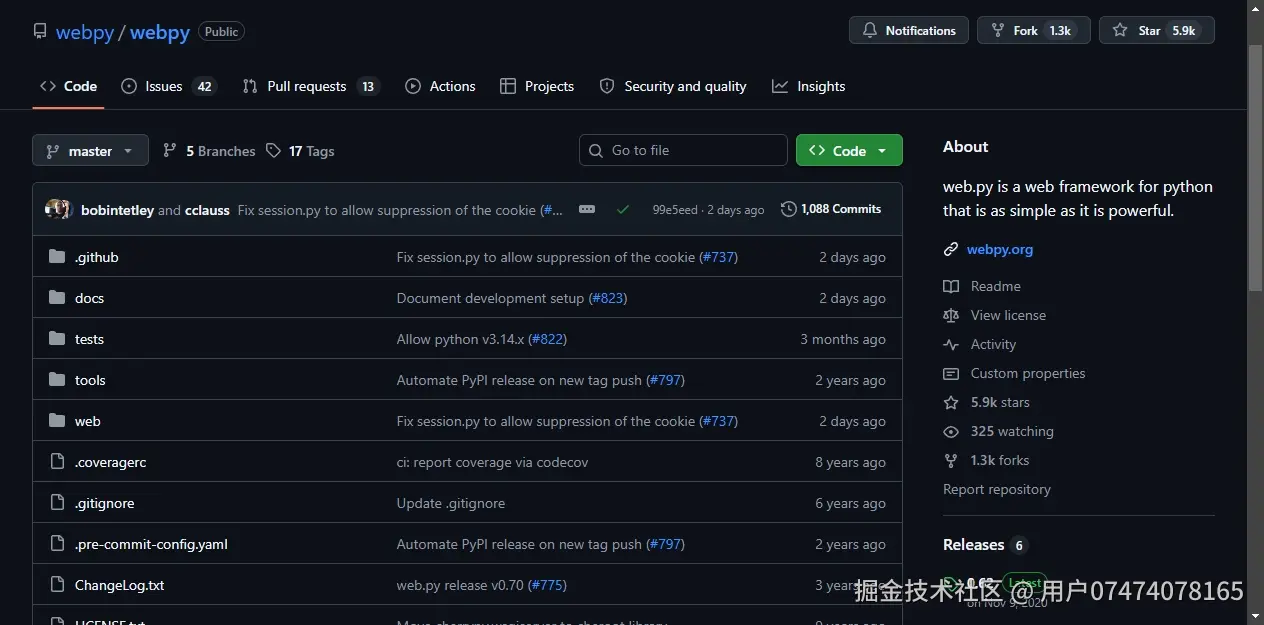The image size is (1264, 625).
Task: Open "Update .gitignore" commit message
Action: [x=451, y=503]
